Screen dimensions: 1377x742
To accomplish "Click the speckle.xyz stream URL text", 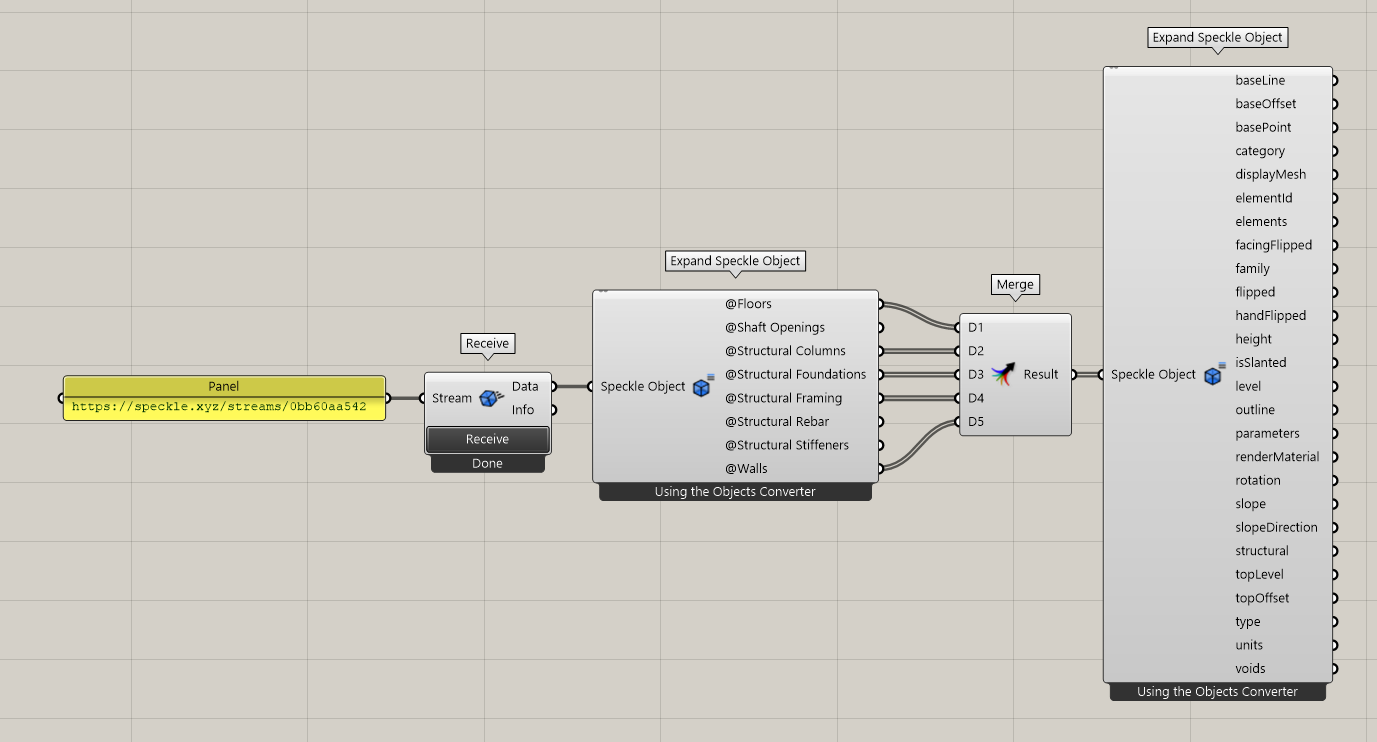I will [x=219, y=407].
